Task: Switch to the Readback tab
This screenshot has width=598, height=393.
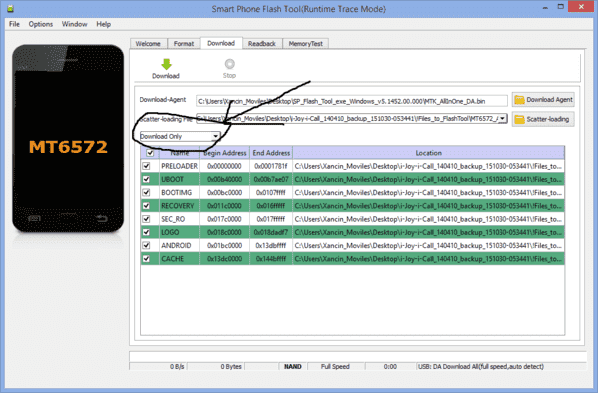Action: pos(262,43)
